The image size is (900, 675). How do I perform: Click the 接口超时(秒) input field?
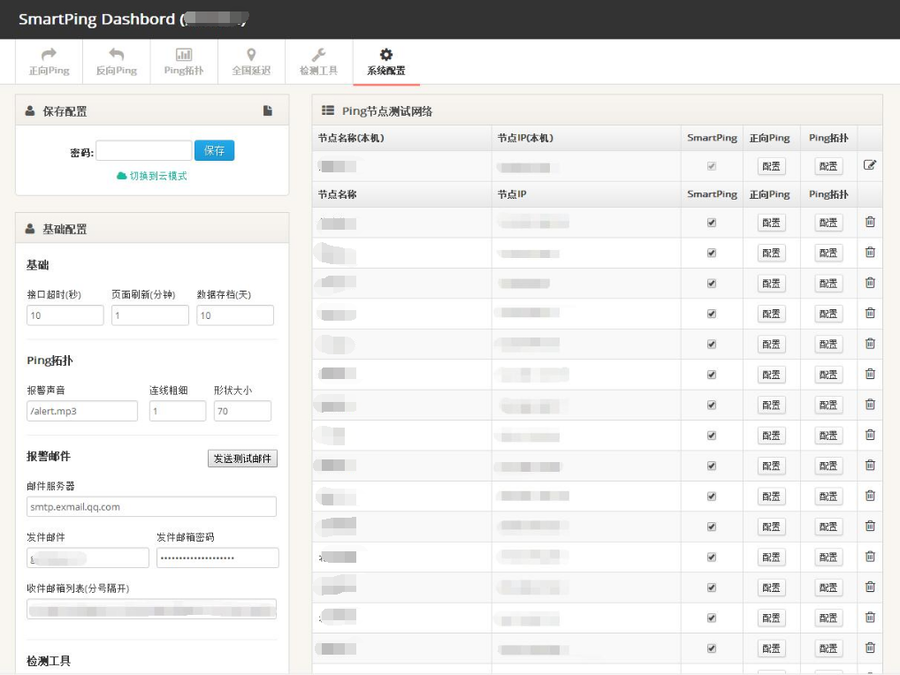tap(65, 315)
